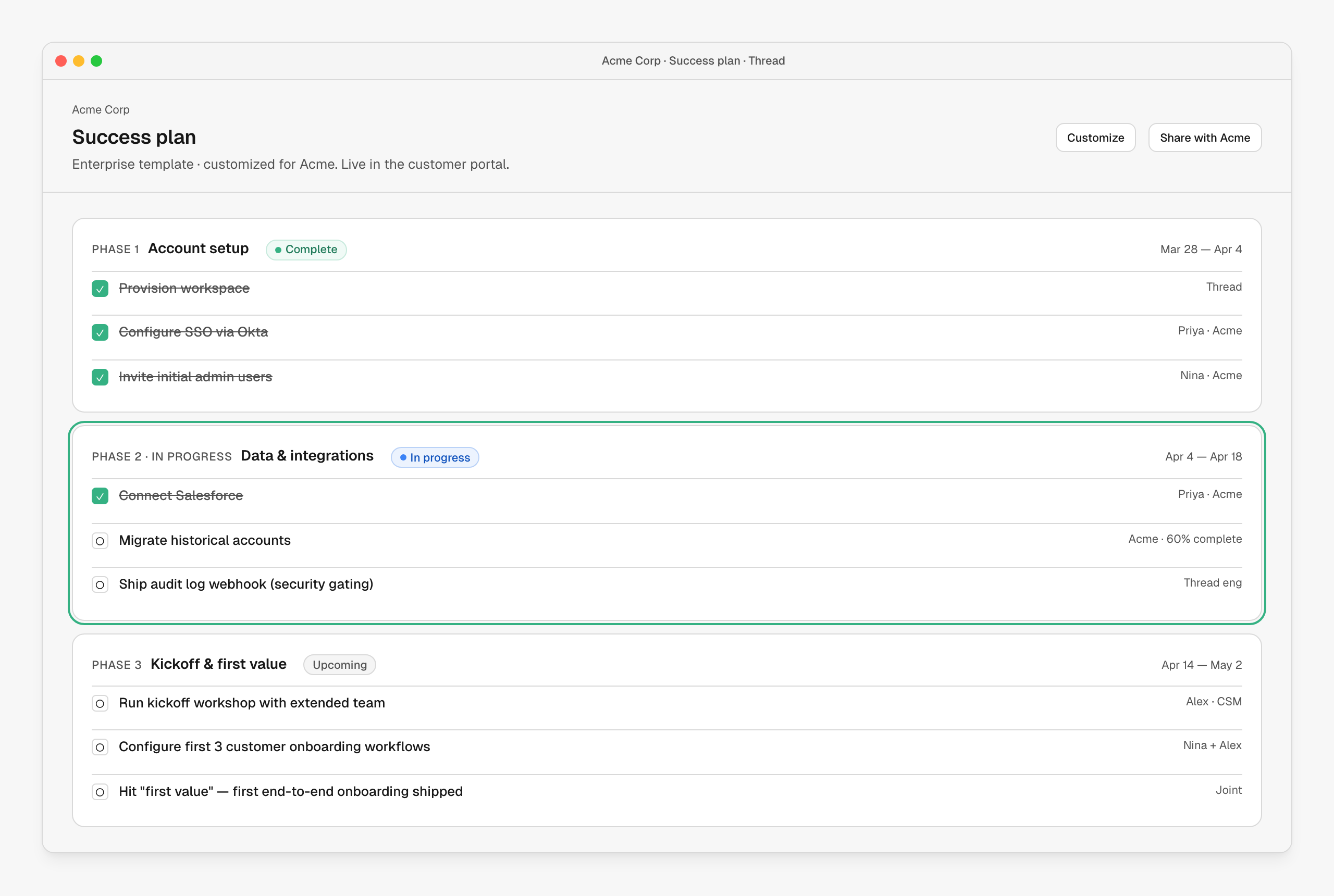This screenshot has width=1334, height=896.
Task: Click the Joint owner label
Action: [1228, 790]
